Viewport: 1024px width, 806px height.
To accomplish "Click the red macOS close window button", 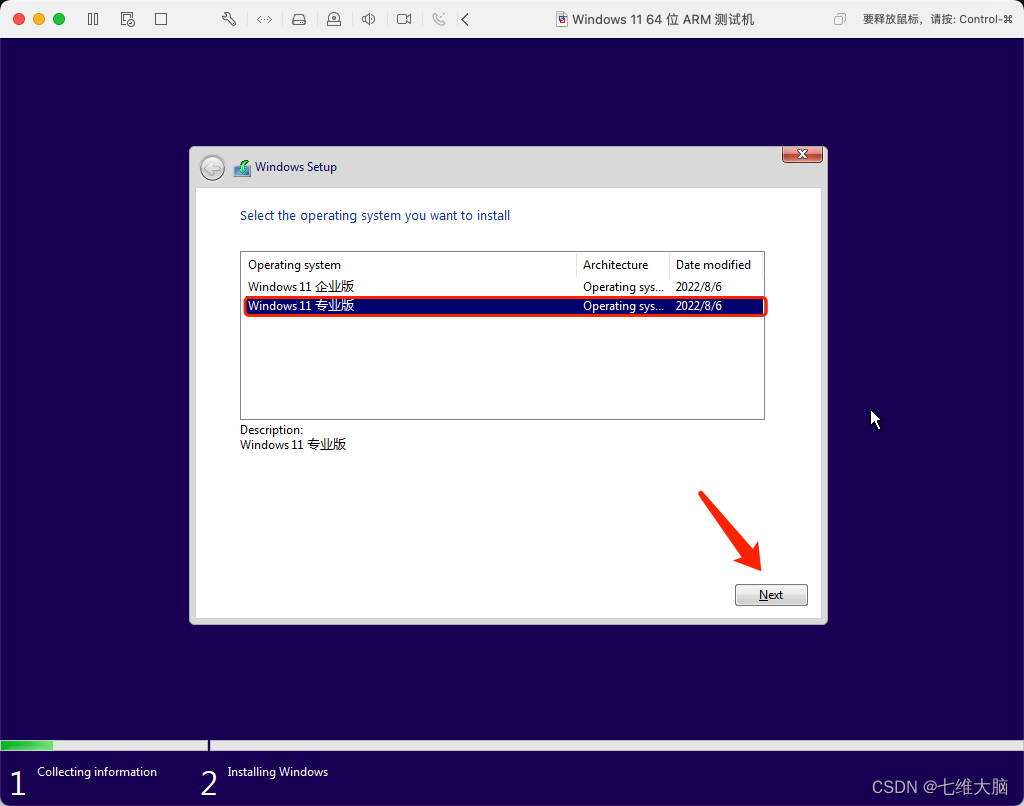I will pos(19,19).
